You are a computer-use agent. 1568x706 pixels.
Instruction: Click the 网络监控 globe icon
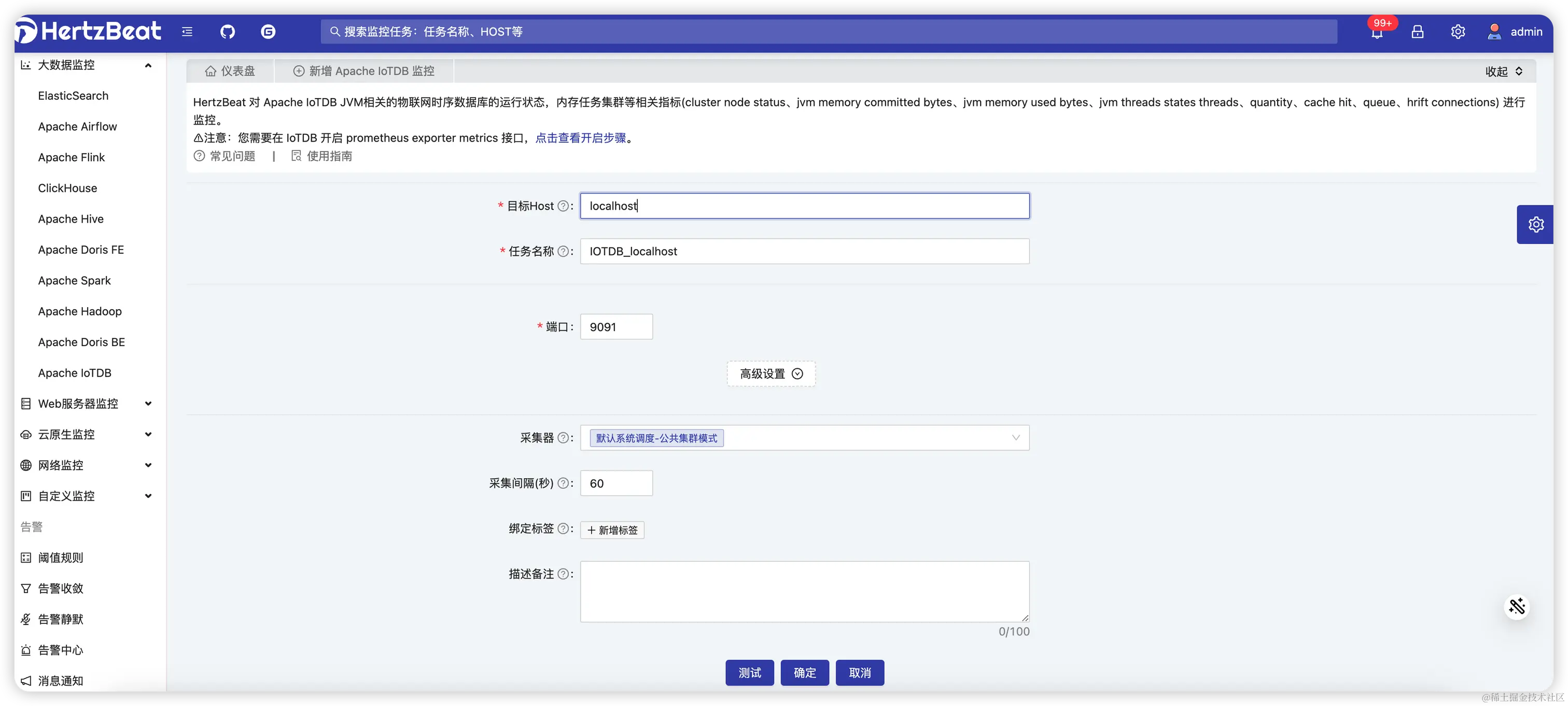pos(25,465)
